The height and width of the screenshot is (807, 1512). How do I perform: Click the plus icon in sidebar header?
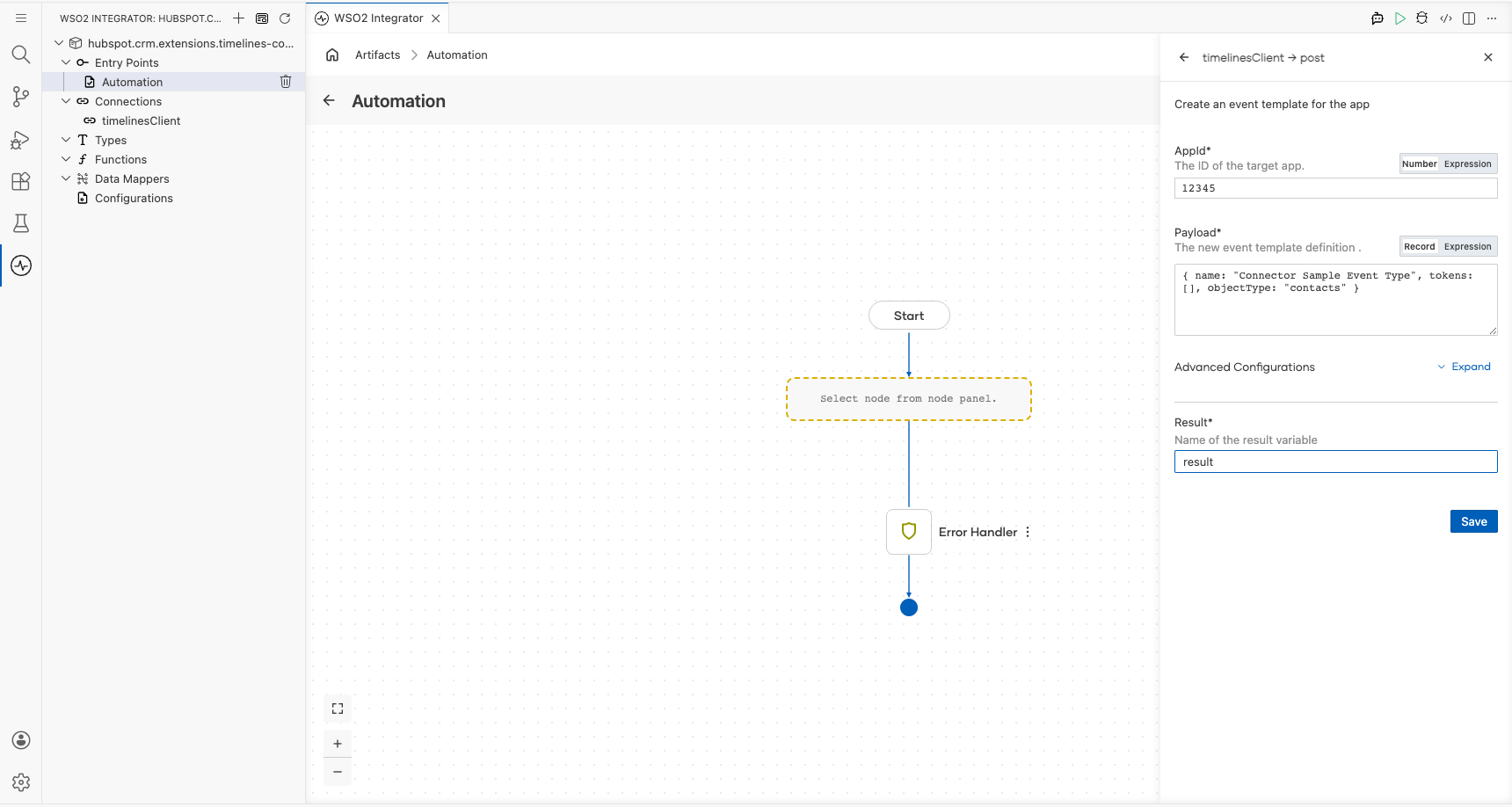pos(238,18)
